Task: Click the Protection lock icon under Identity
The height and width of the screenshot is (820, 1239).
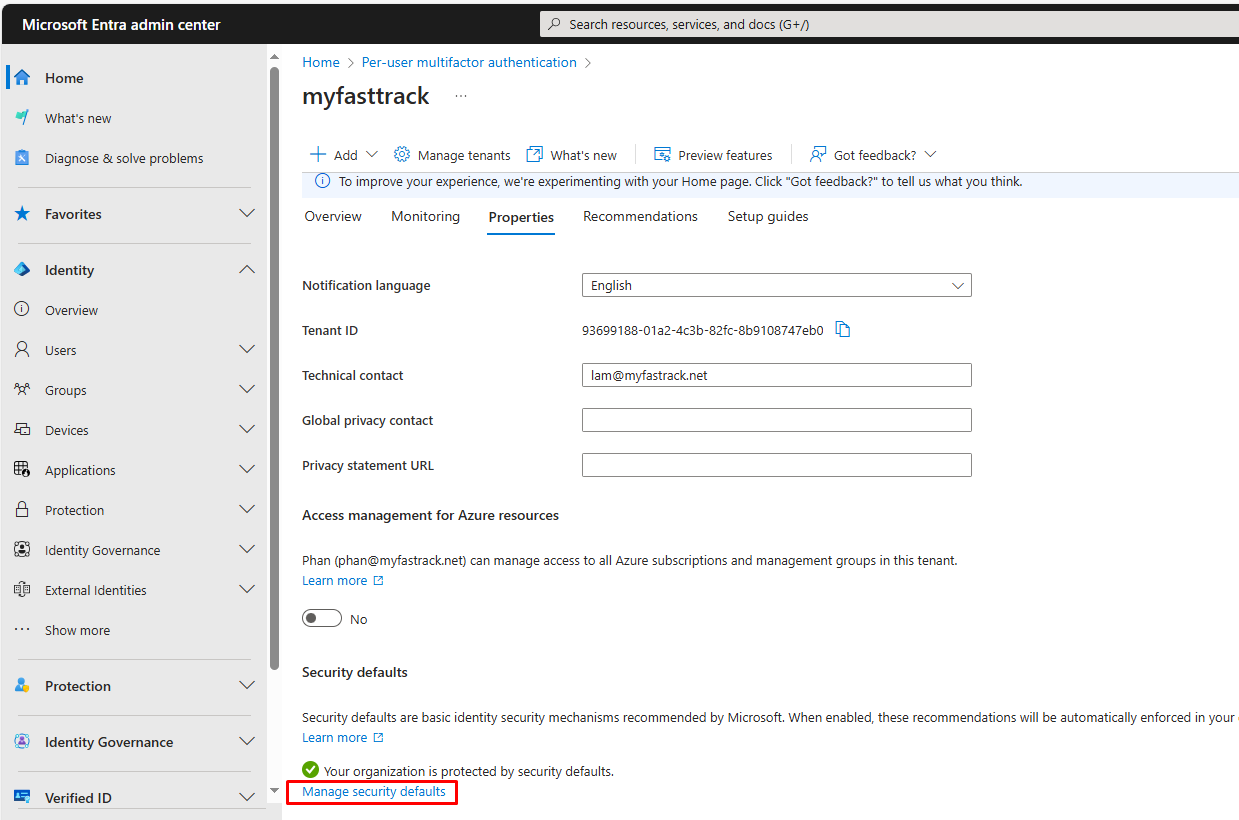Action: click(x=22, y=510)
